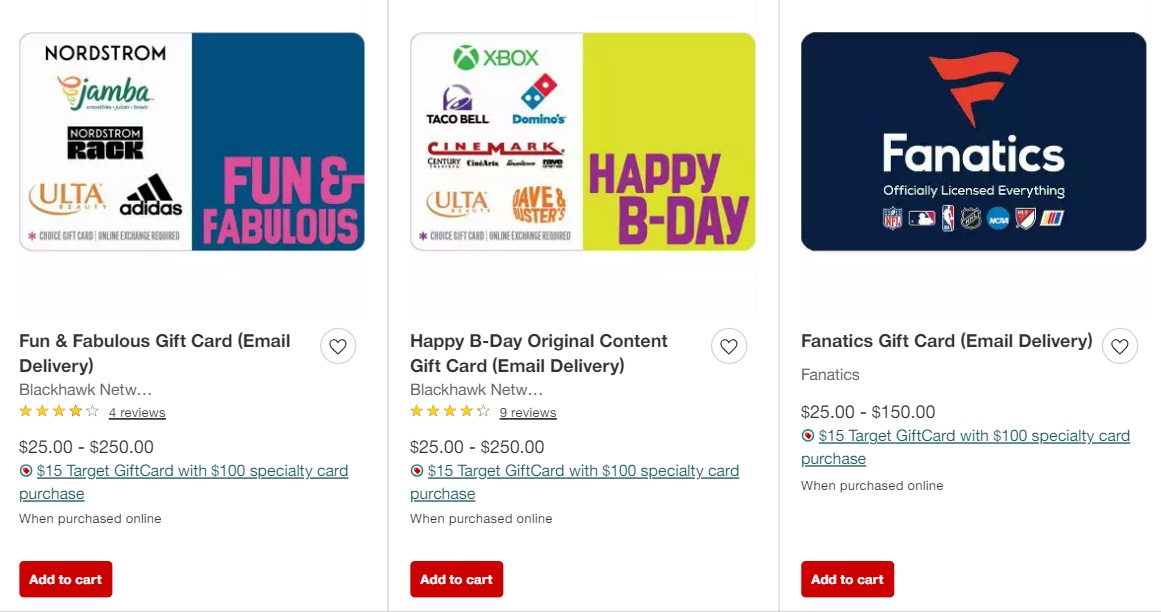The height and width of the screenshot is (612, 1161).
Task: Open the Happy B-Day Original Content title link
Action: coord(538,352)
